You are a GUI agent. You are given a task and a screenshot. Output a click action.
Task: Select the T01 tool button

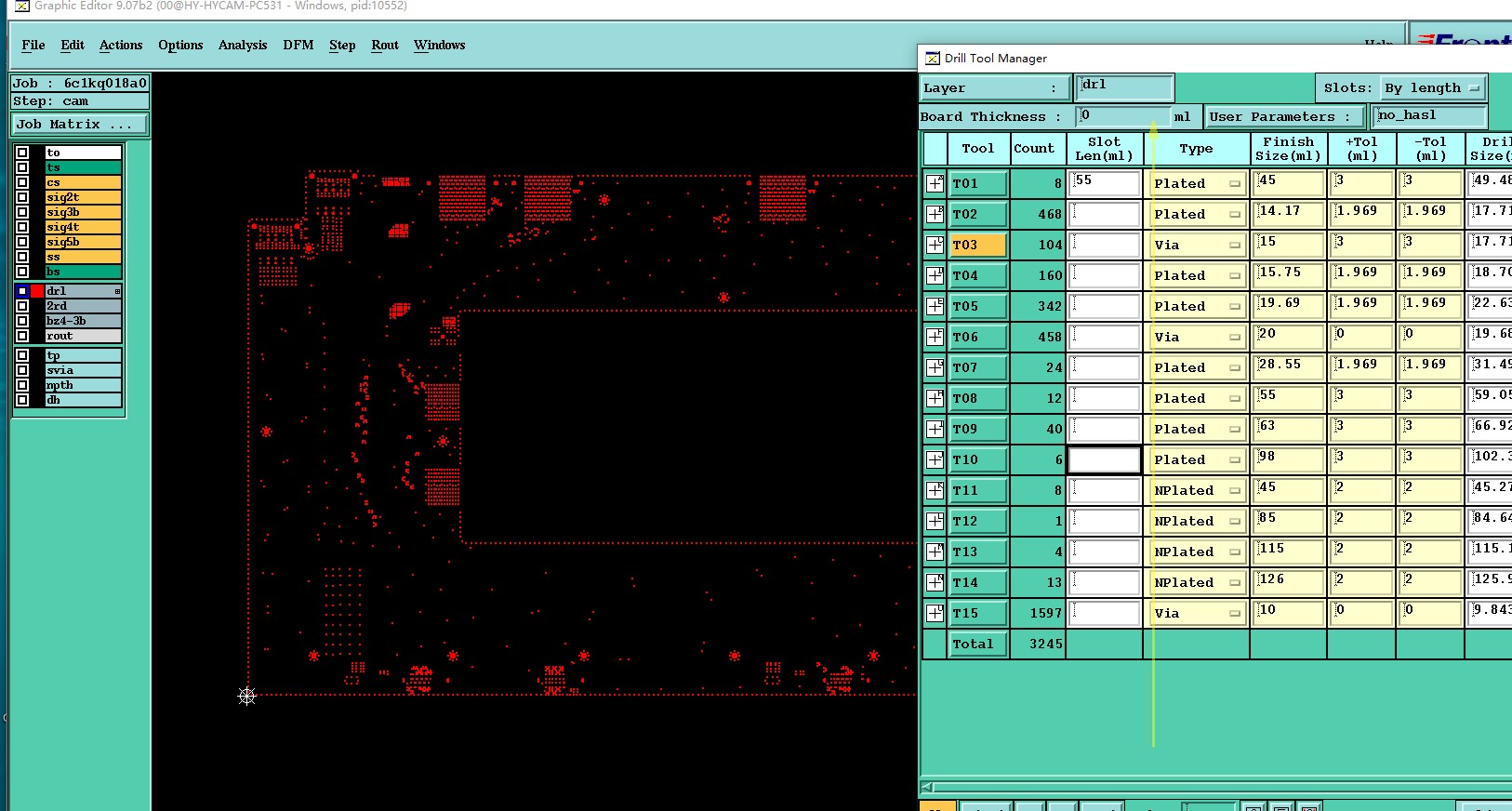coord(978,183)
